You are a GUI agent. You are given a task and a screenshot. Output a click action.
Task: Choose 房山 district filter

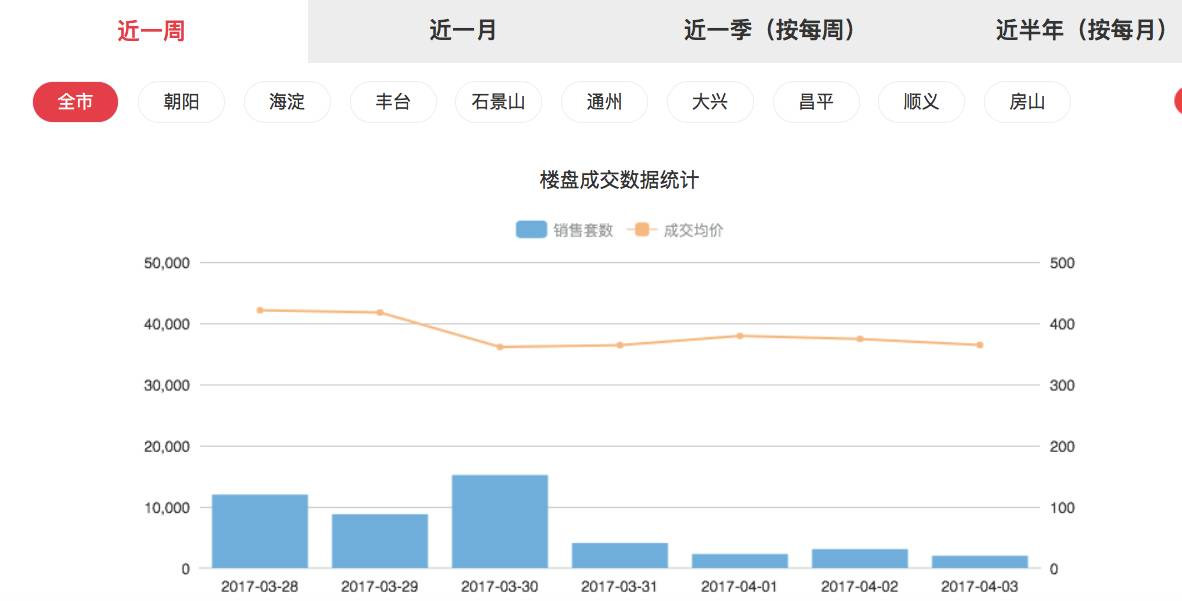[1027, 102]
